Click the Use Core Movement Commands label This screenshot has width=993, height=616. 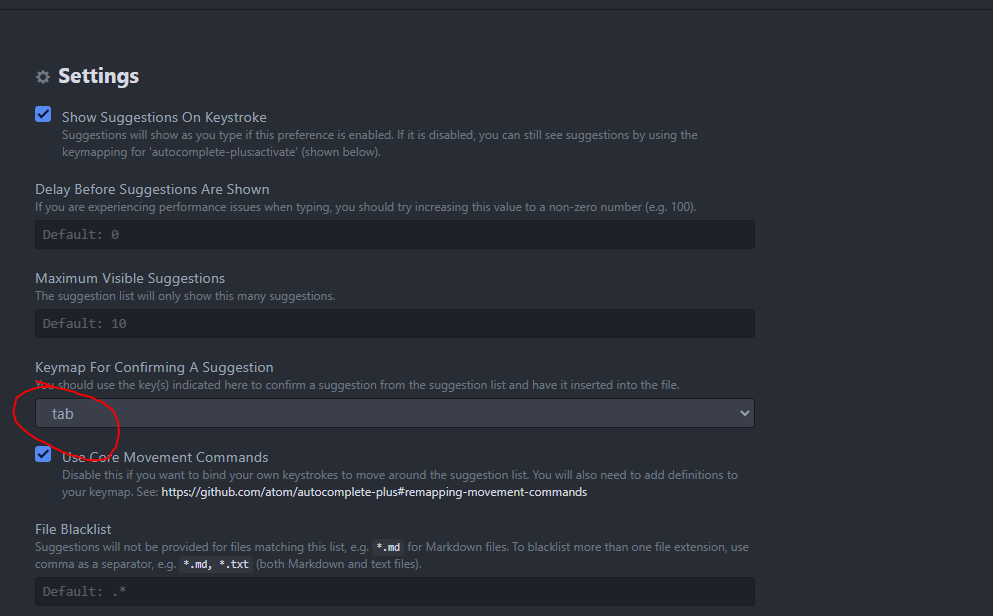point(165,457)
